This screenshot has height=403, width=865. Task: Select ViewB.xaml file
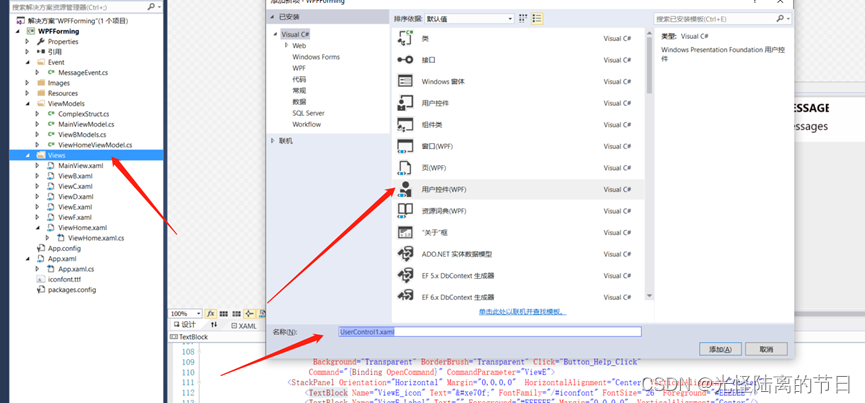(75, 176)
